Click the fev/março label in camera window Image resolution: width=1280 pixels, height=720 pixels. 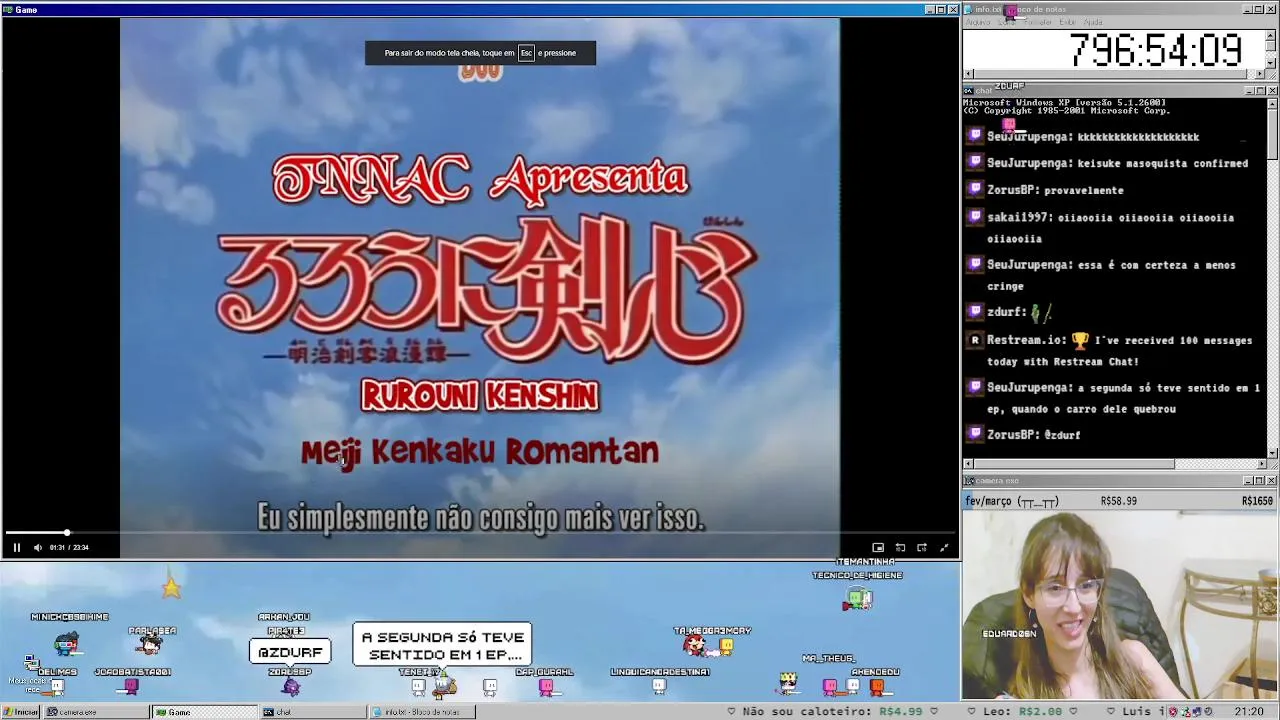(1011, 501)
